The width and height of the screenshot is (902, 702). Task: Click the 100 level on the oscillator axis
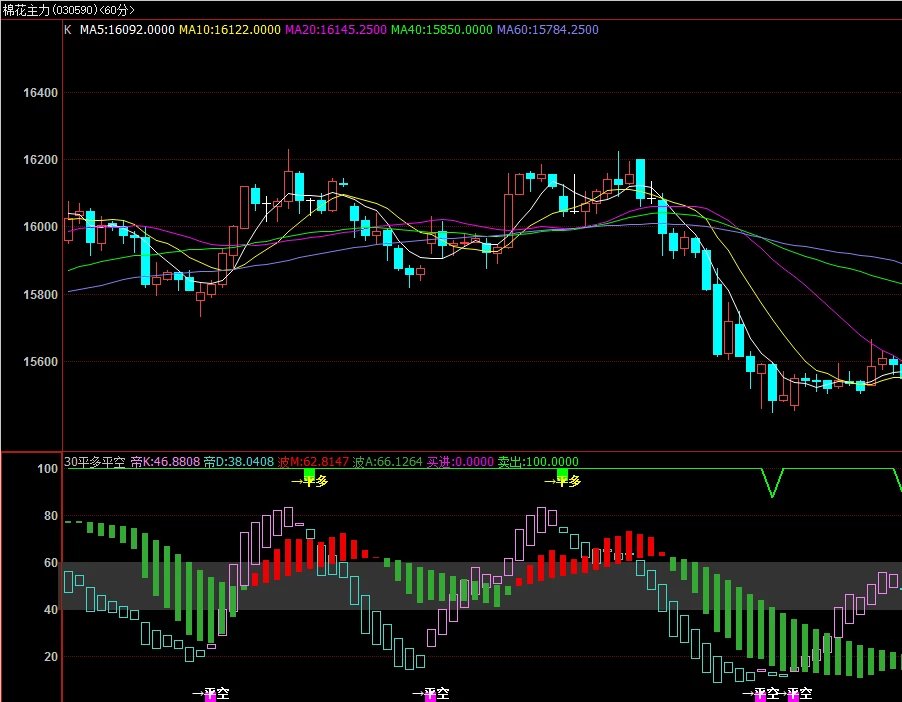point(48,469)
